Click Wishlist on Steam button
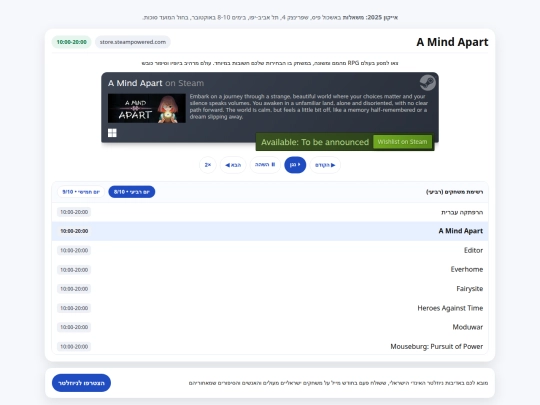The width and height of the screenshot is (540, 405). pyautogui.click(x=402, y=142)
